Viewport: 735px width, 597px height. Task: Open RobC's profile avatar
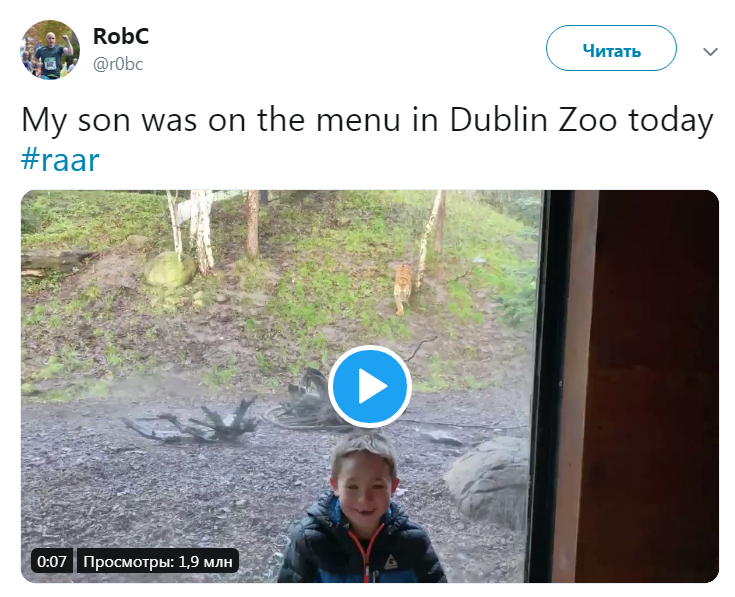[x=50, y=49]
